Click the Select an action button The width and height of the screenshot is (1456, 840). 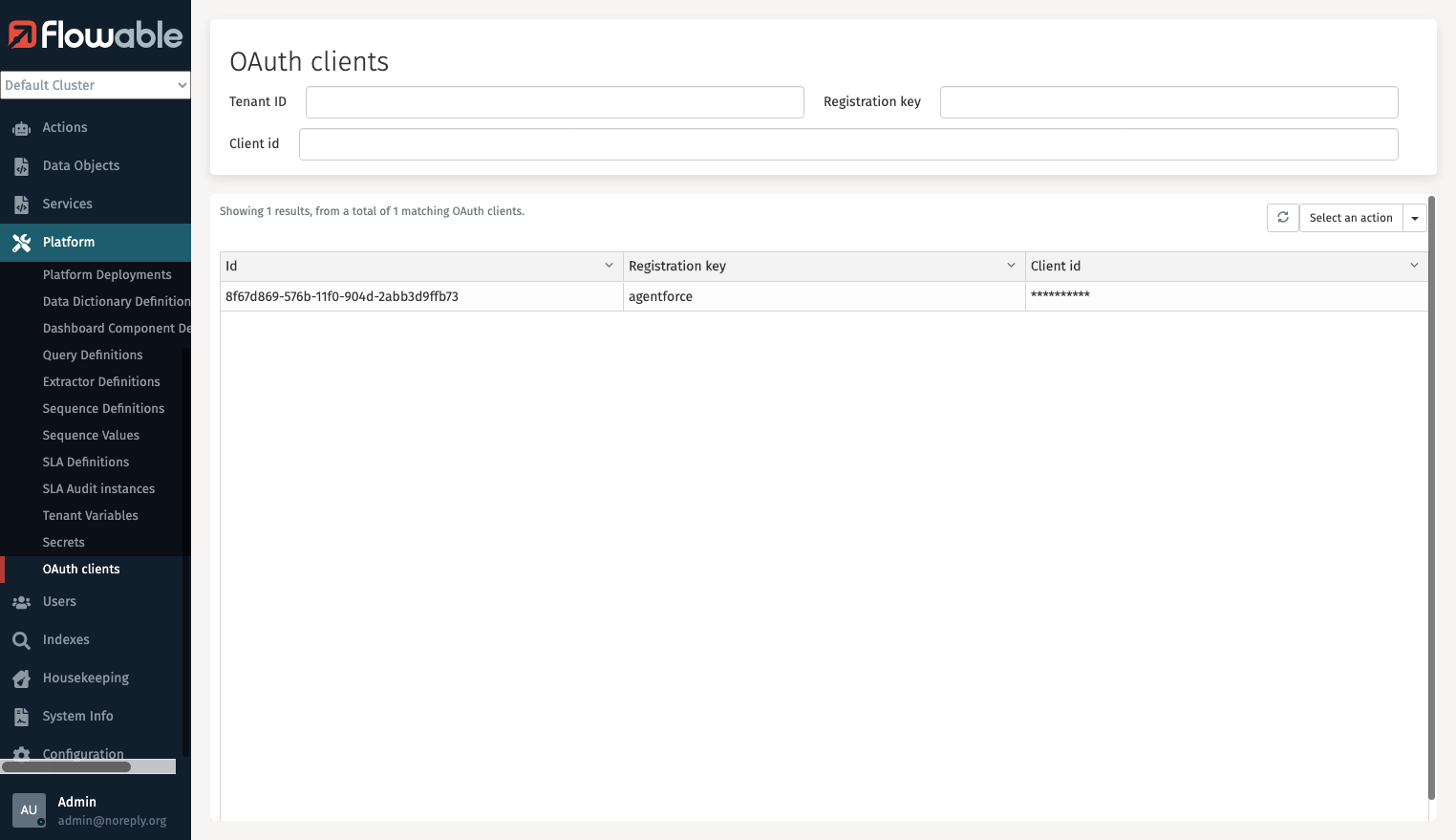pyautogui.click(x=1350, y=217)
